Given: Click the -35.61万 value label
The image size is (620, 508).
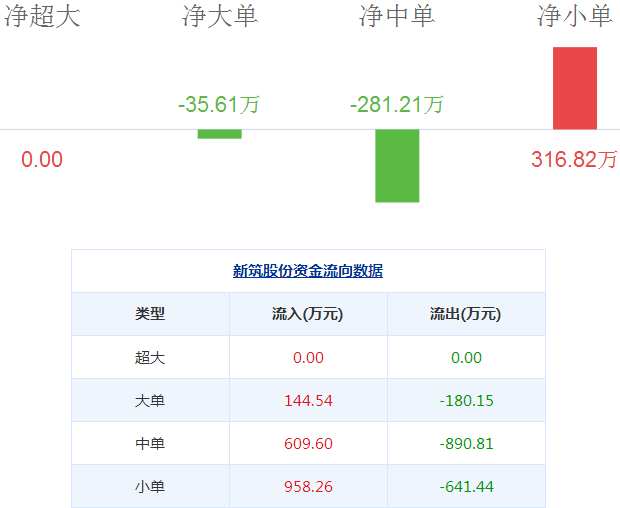Looking at the screenshot, I should pyautogui.click(x=219, y=105).
